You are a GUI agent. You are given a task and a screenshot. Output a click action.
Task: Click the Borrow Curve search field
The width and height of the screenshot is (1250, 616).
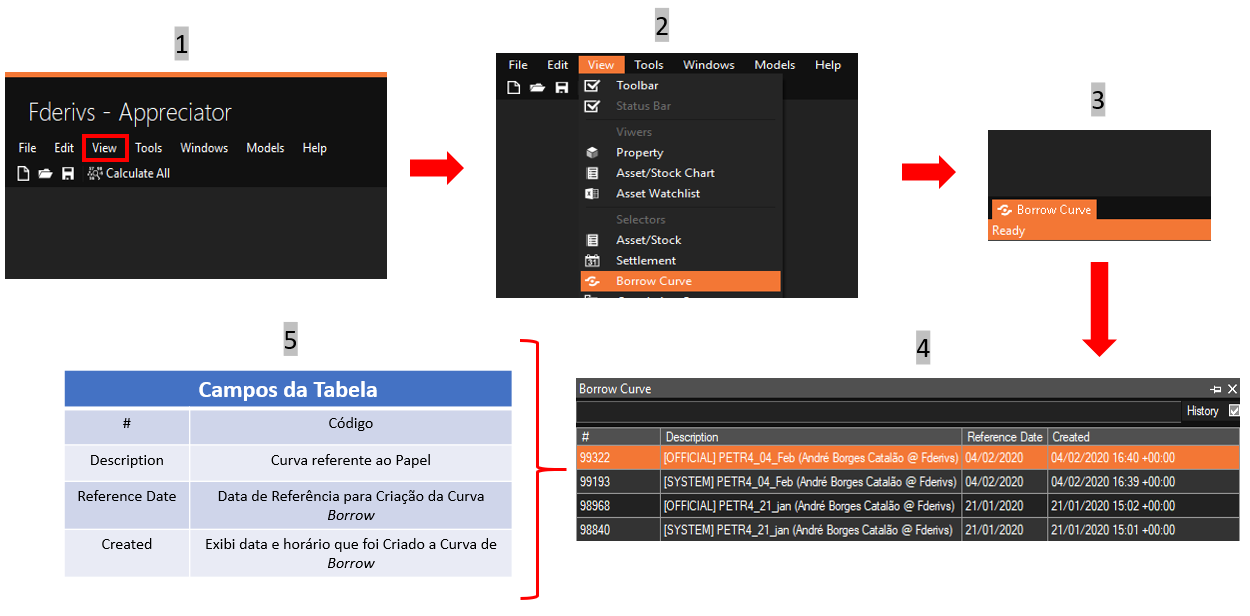(878, 411)
